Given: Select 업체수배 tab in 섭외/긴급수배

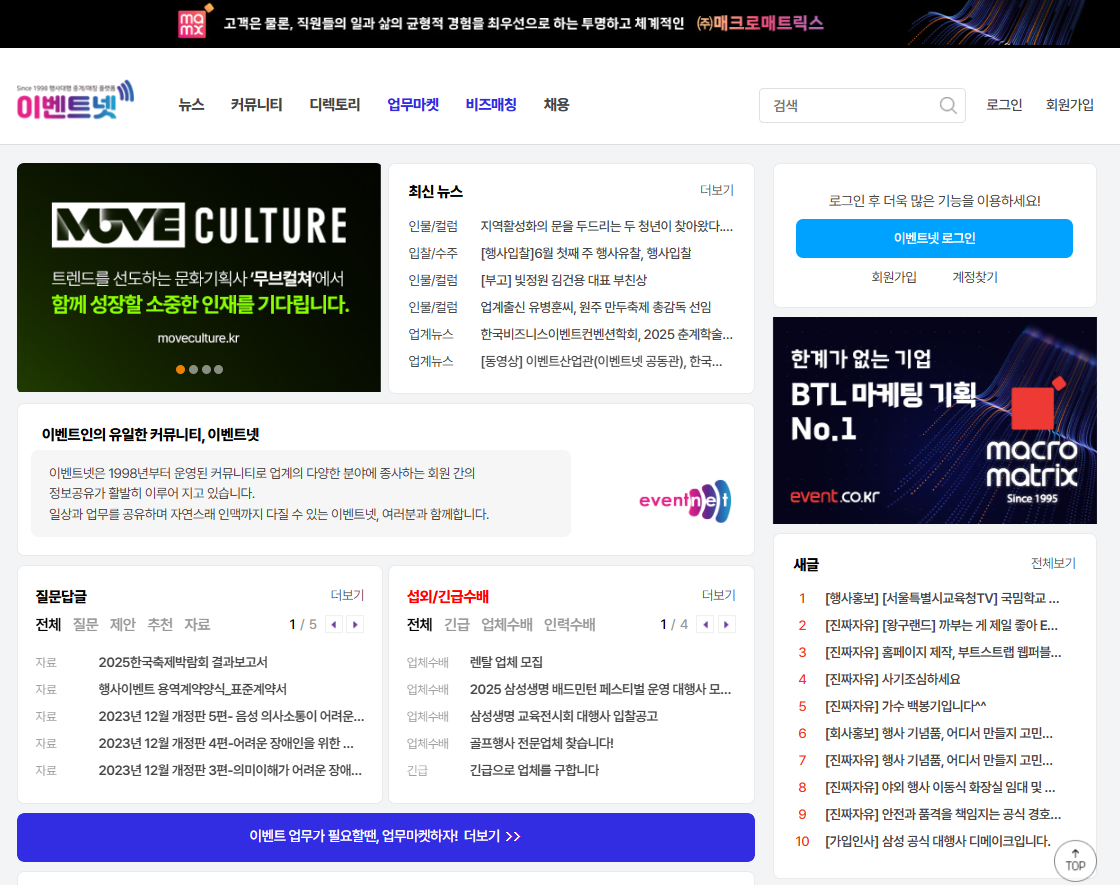Looking at the screenshot, I should click(x=506, y=624).
